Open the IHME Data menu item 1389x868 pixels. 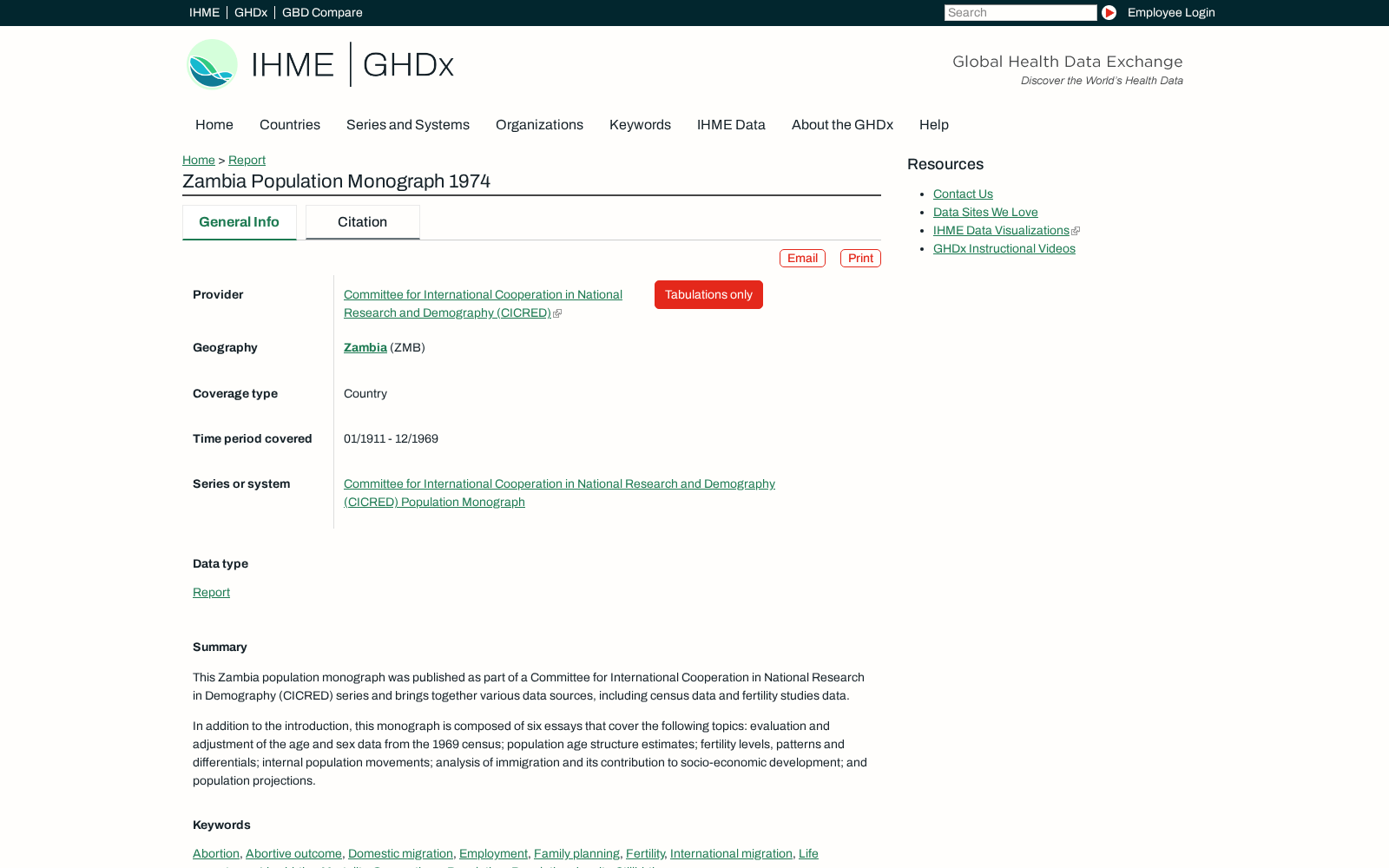tap(731, 125)
